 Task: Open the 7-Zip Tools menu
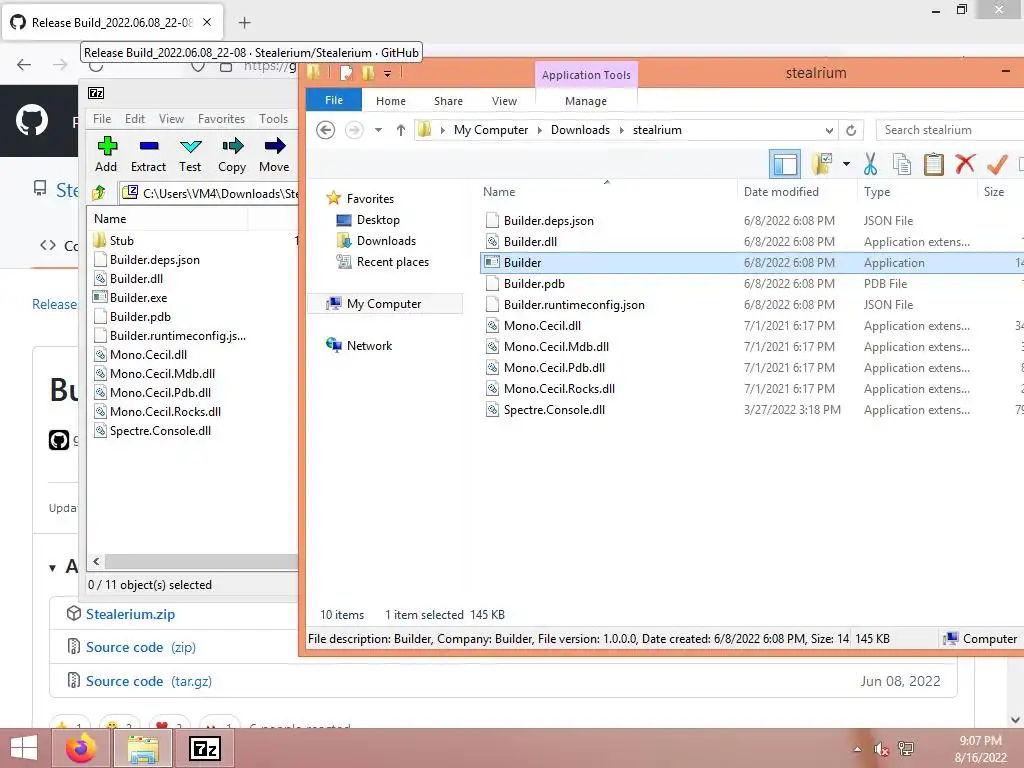pyautogui.click(x=273, y=119)
